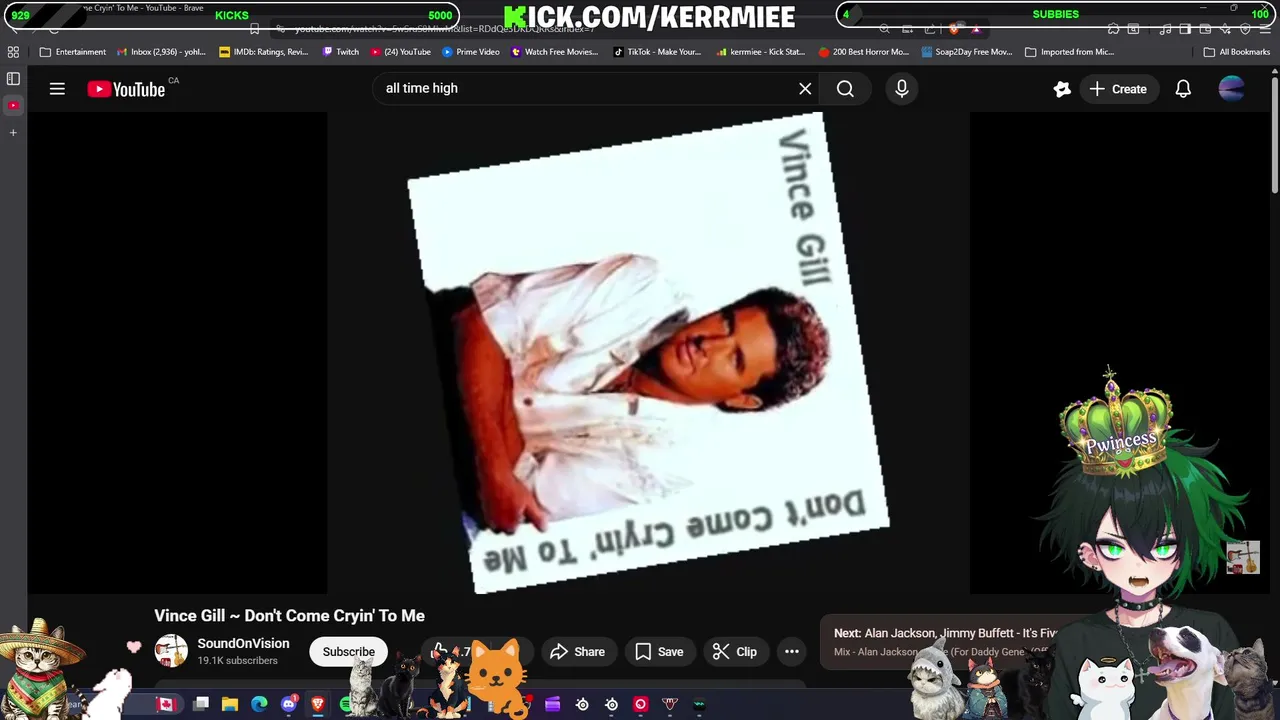The image size is (1280, 720).
Task: Switch to Brave browser in taskbar
Action: pos(318,704)
